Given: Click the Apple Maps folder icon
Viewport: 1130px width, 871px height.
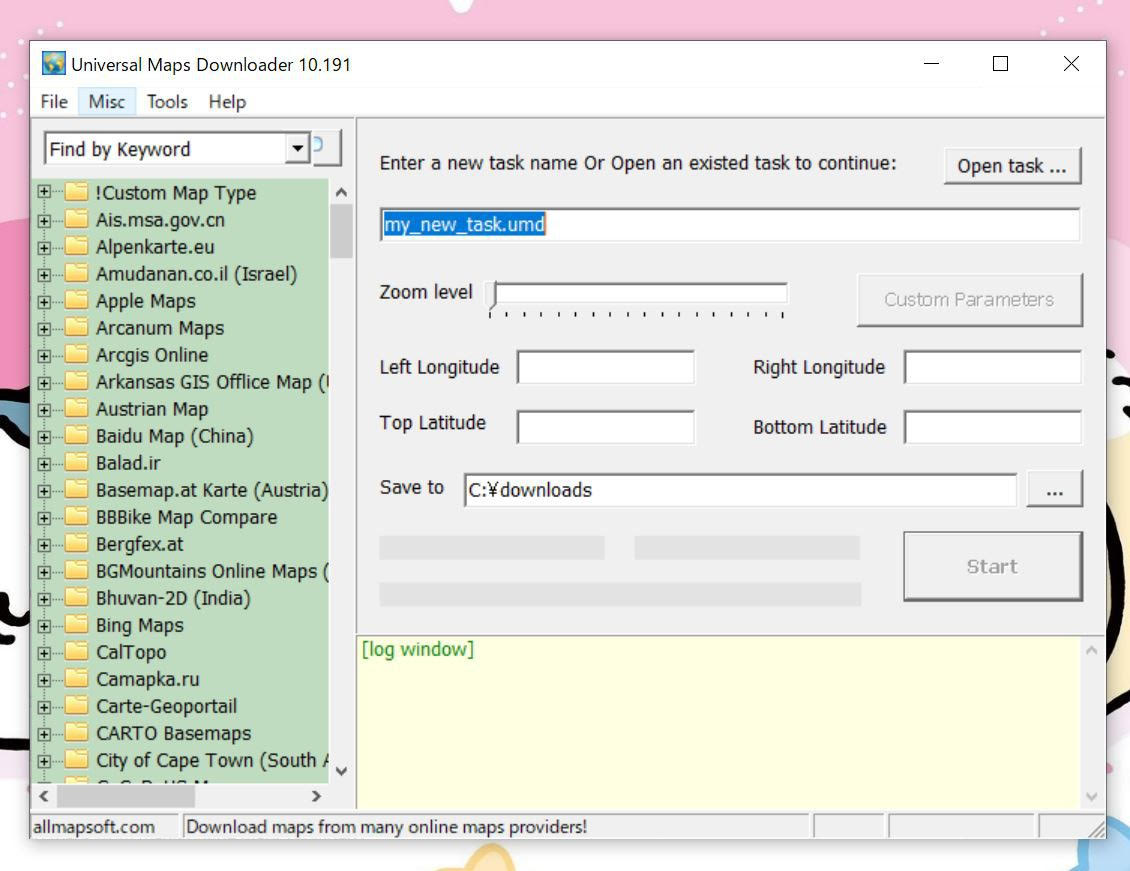Looking at the screenshot, I should tap(77, 301).
